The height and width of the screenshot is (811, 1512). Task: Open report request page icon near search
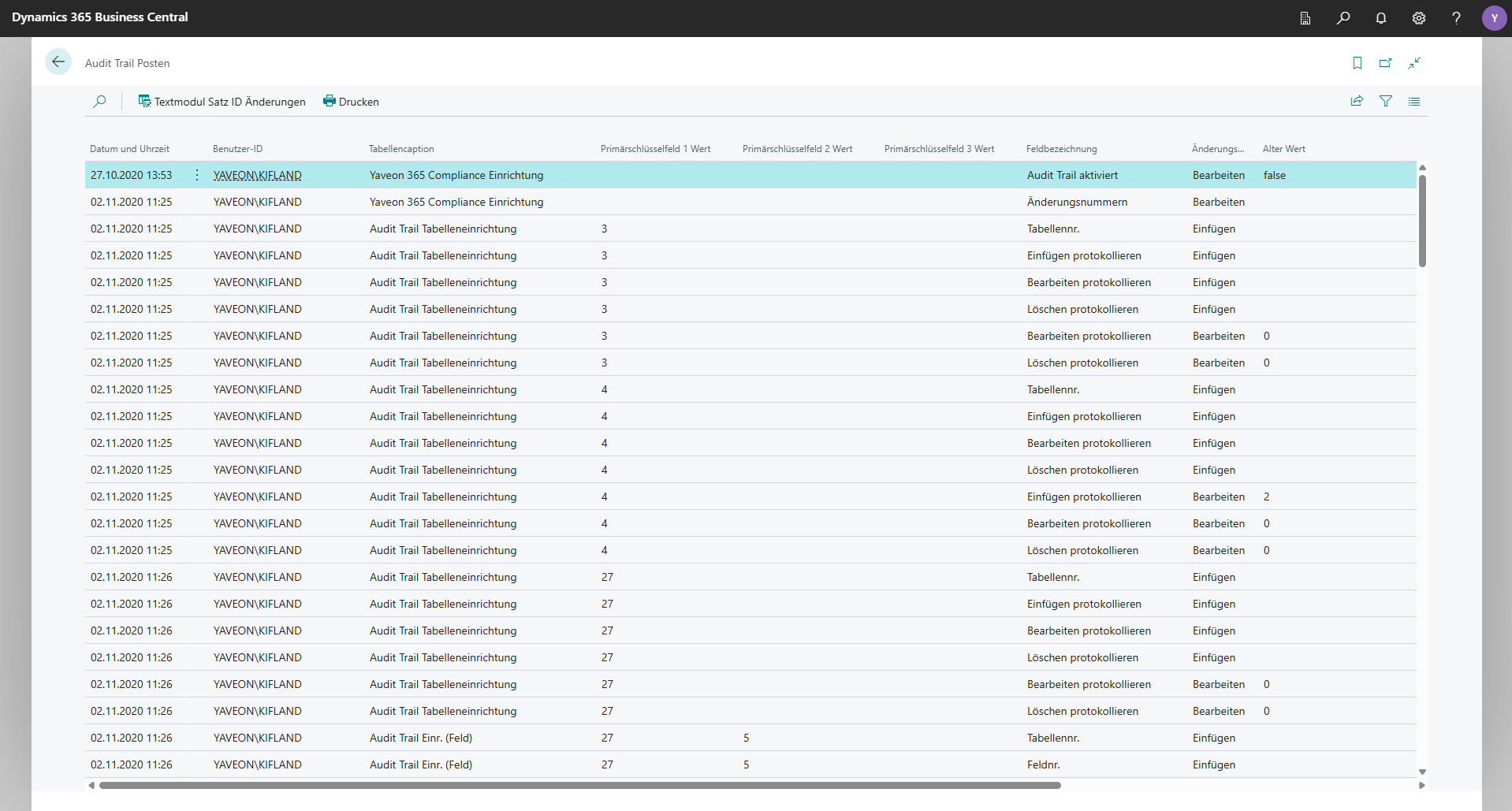click(1305, 17)
